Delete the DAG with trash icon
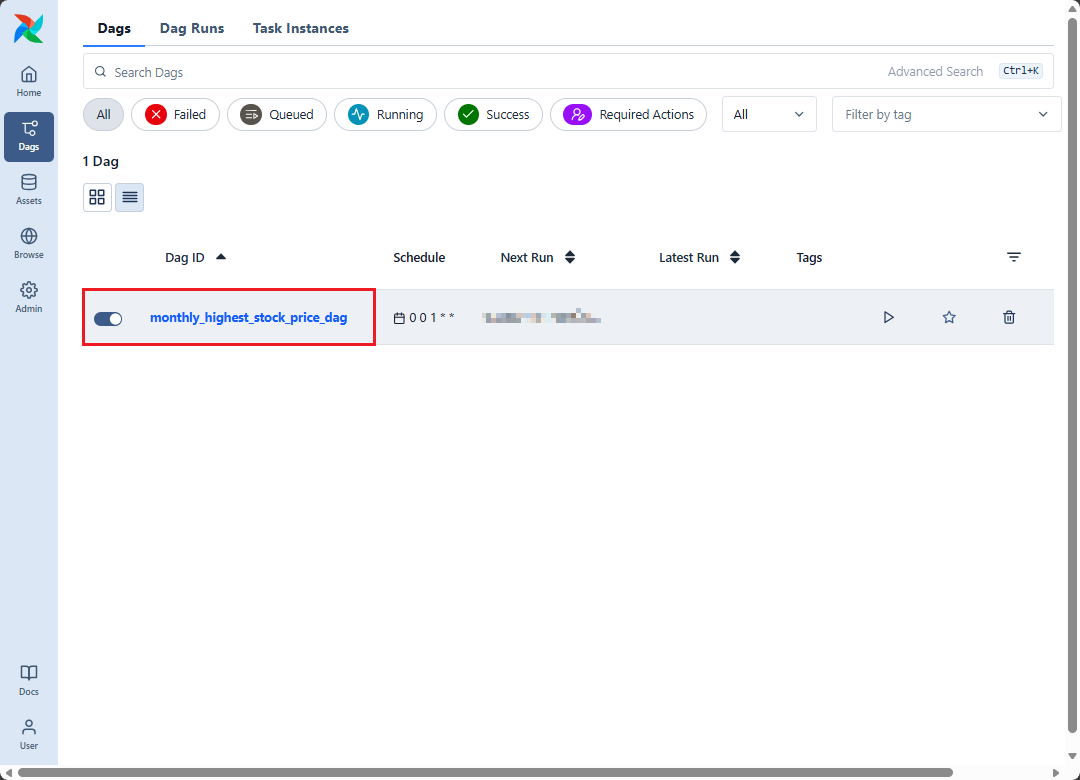 pyautogui.click(x=1009, y=317)
